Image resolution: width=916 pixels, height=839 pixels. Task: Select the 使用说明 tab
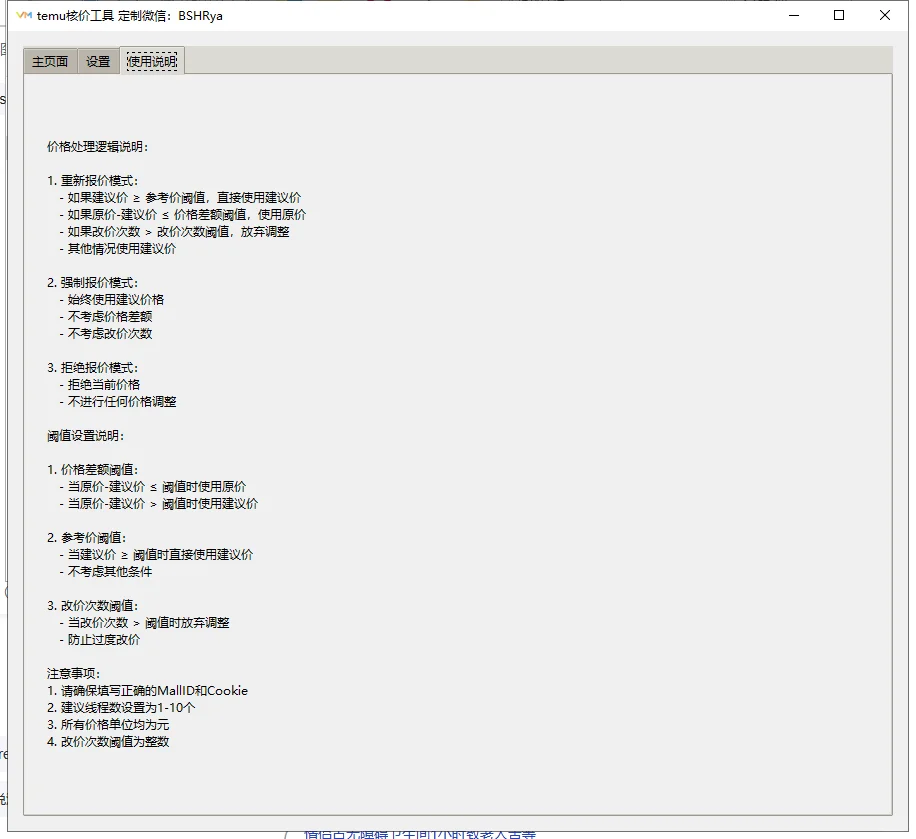tap(151, 60)
